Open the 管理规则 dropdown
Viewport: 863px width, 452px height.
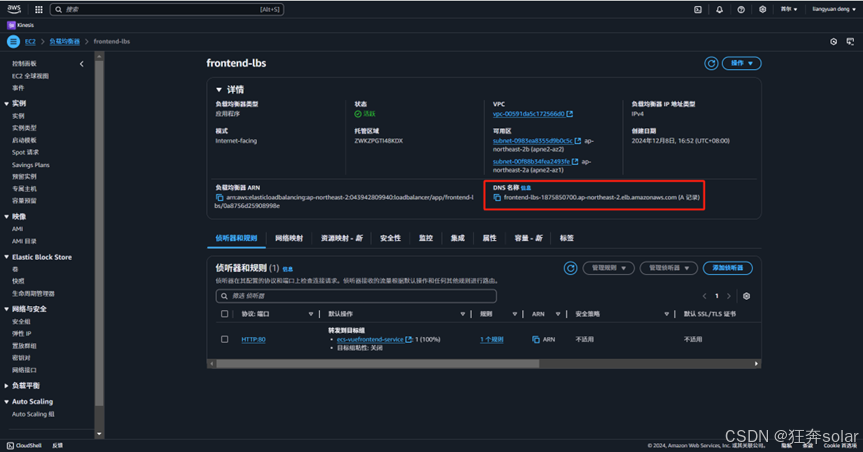[609, 268]
